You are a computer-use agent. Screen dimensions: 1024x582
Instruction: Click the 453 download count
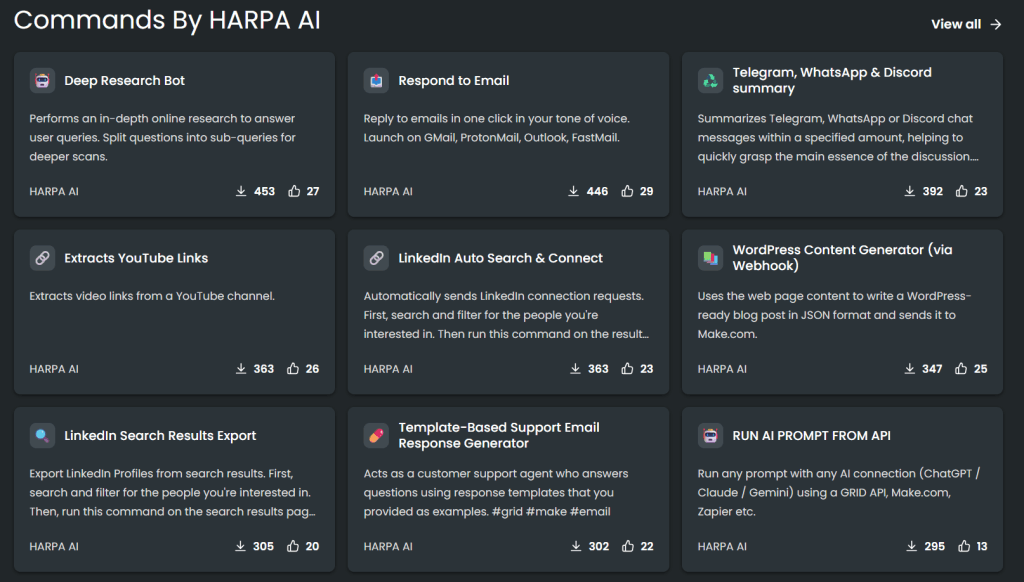click(264, 191)
